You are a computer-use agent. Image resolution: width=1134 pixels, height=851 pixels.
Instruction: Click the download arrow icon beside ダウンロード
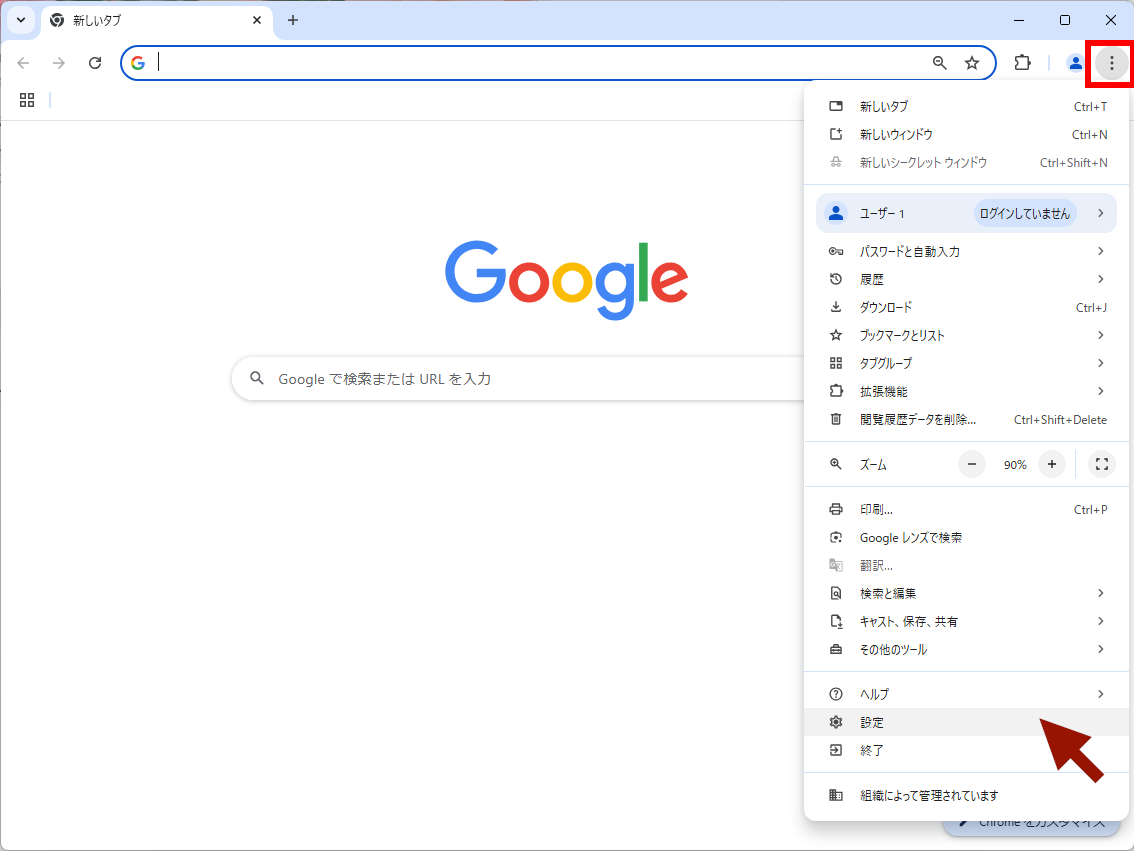point(836,307)
